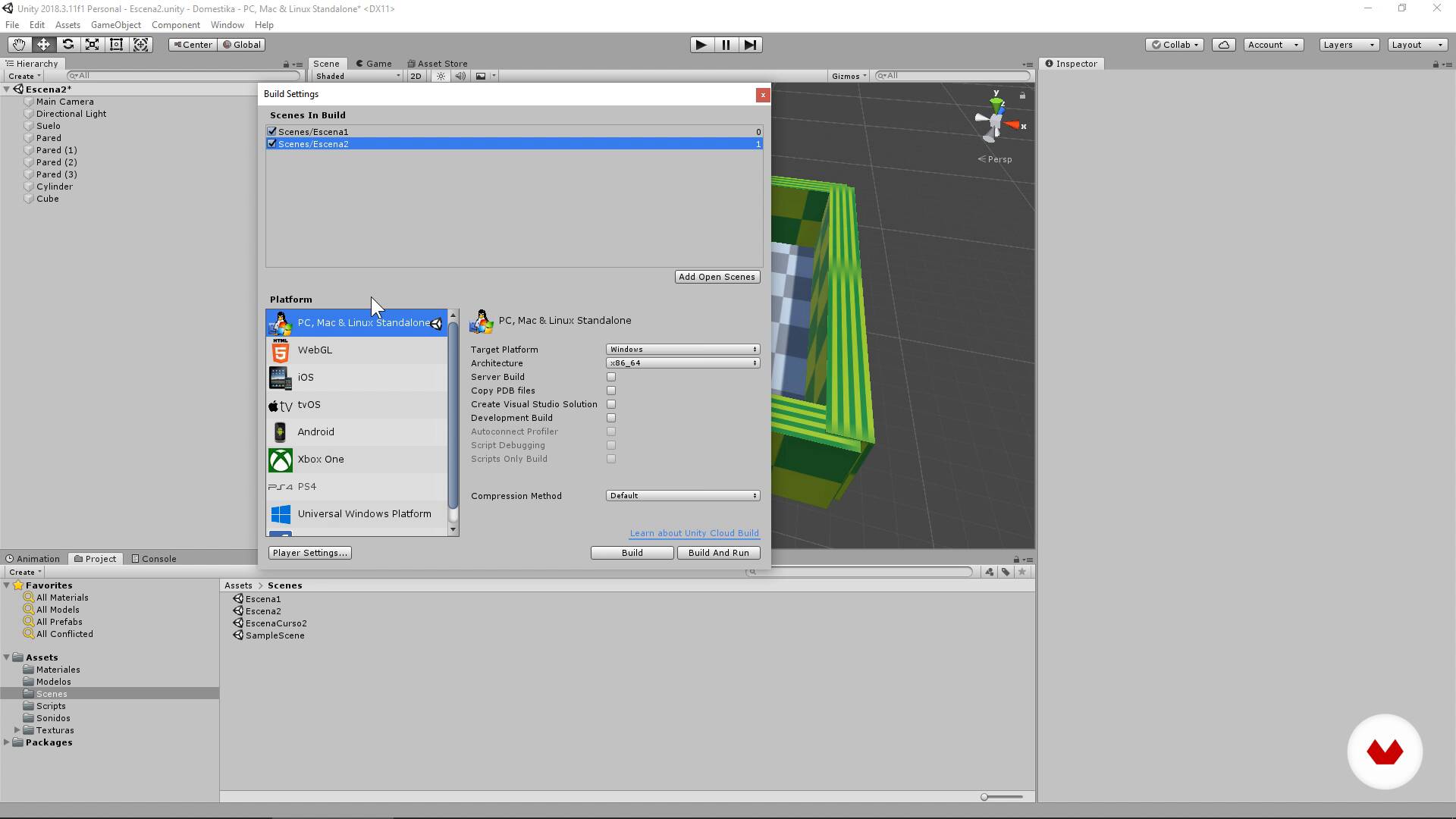
Task: Click the WebGL platform icon
Action: [x=281, y=350]
